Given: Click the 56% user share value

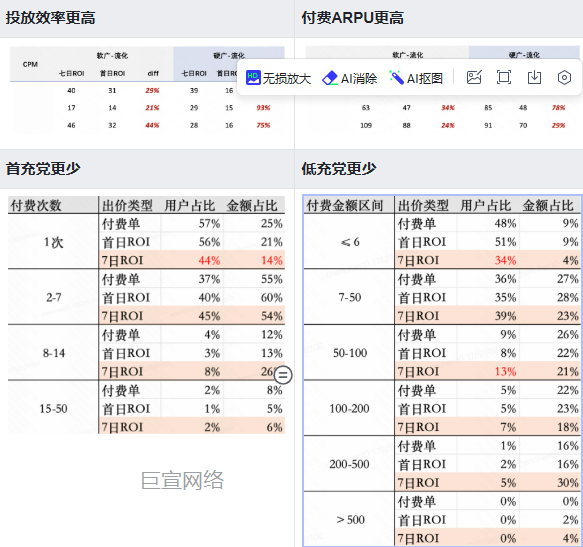Looking at the screenshot, I should tap(209, 242).
